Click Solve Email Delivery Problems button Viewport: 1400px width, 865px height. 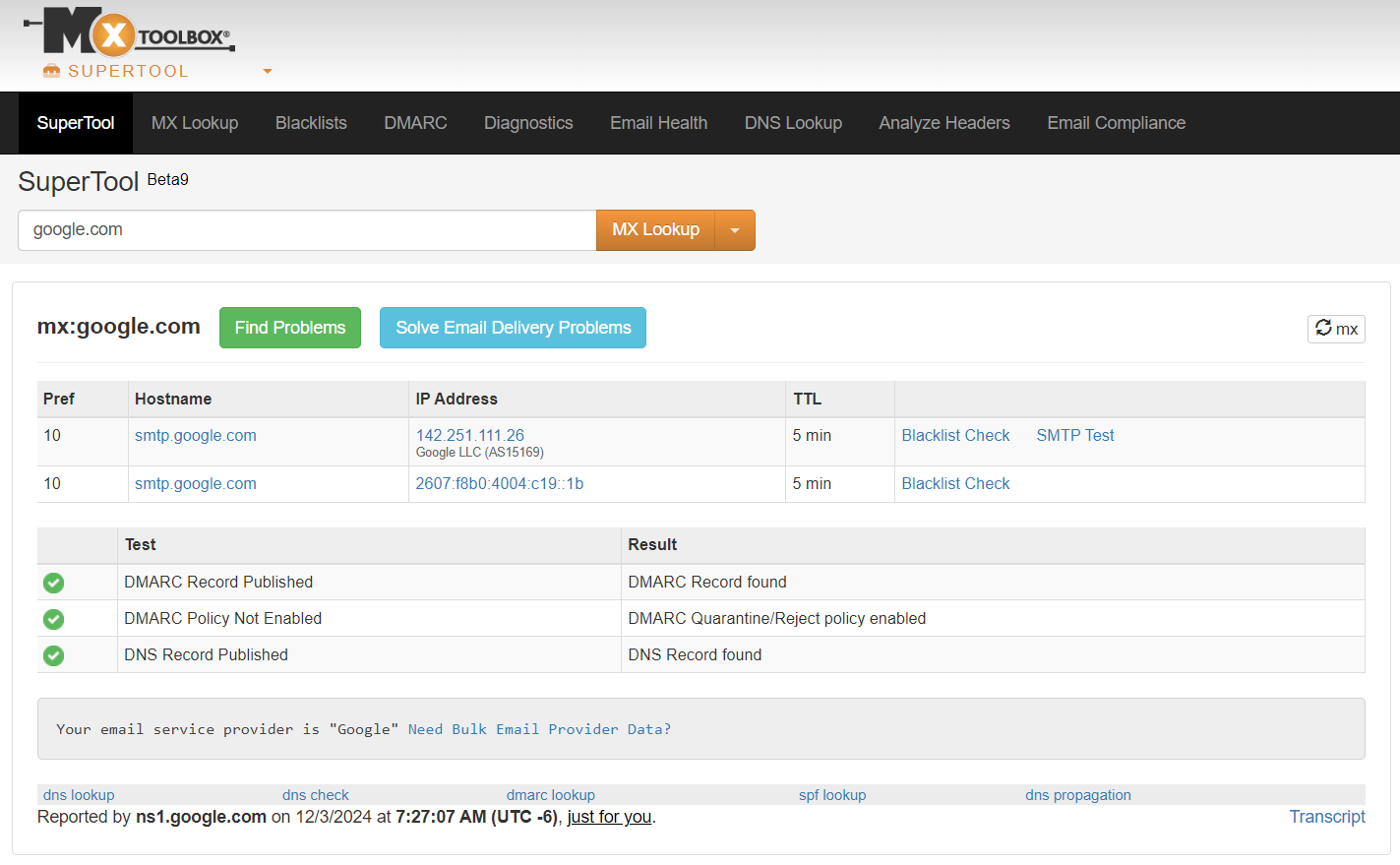513,328
